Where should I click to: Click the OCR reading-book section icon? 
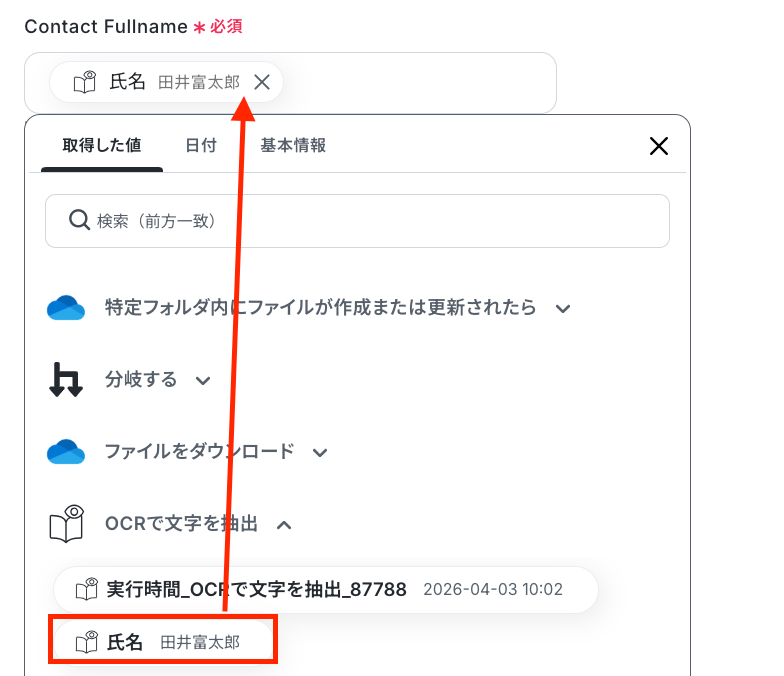(x=66, y=524)
